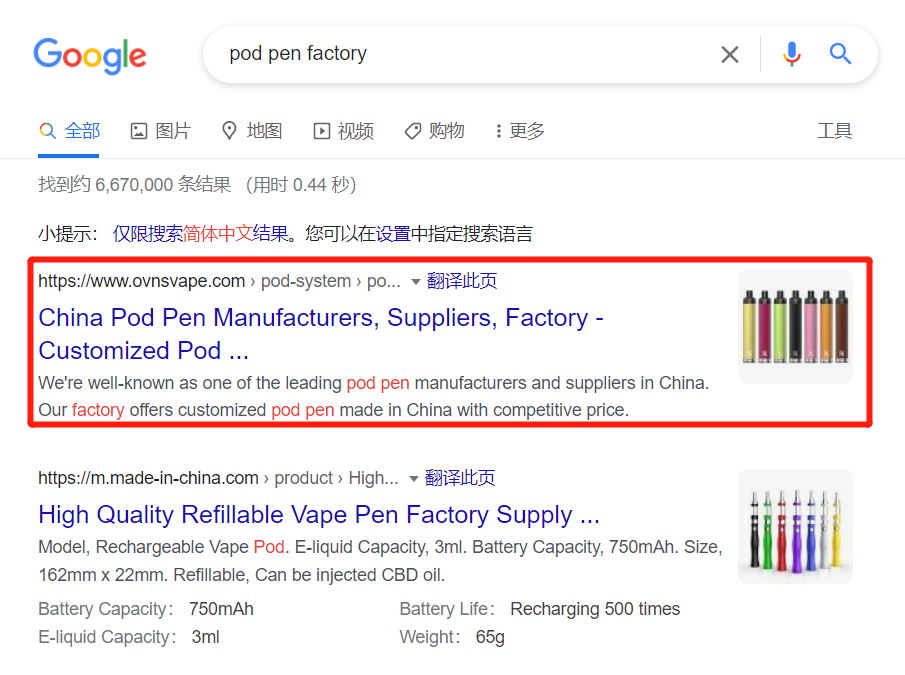Expand dropdown arrow beside ovnsvape URL
Image resolution: width=905 pixels, height=675 pixels.
416,282
